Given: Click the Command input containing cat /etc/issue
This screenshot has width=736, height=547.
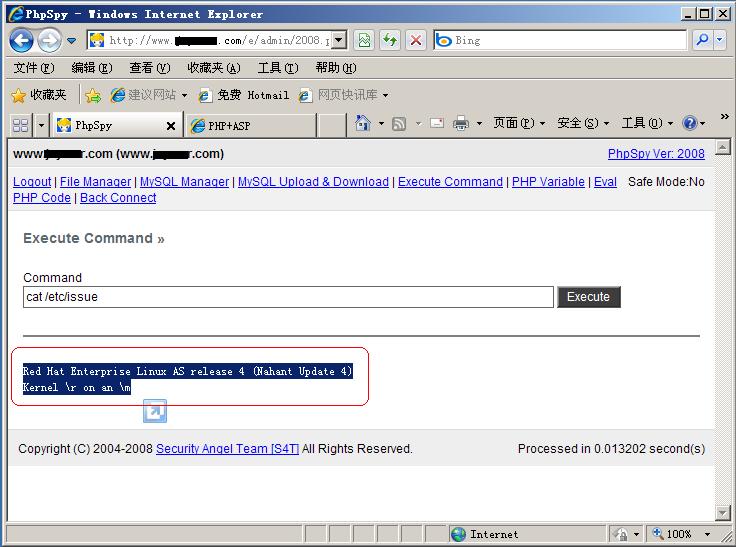Looking at the screenshot, I should tap(288, 297).
